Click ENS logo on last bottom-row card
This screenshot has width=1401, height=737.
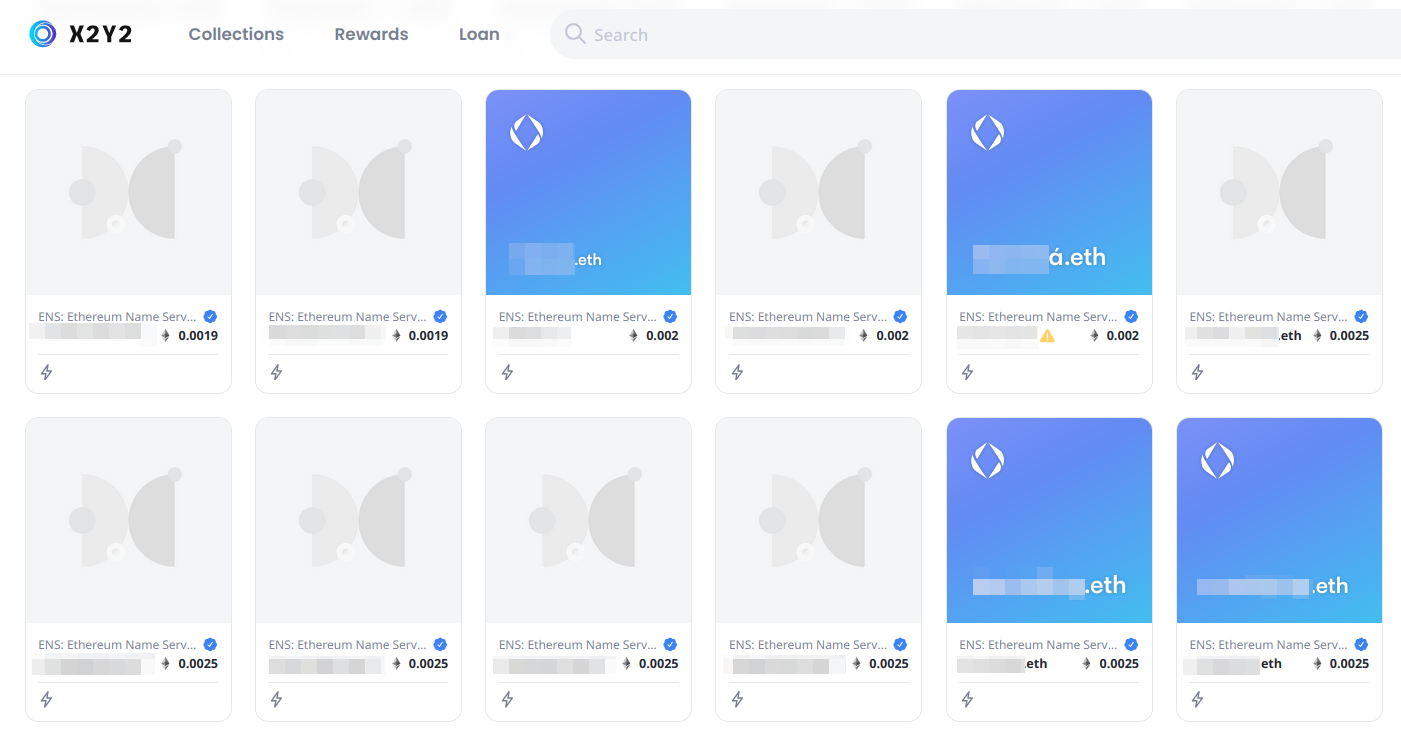(x=1217, y=460)
